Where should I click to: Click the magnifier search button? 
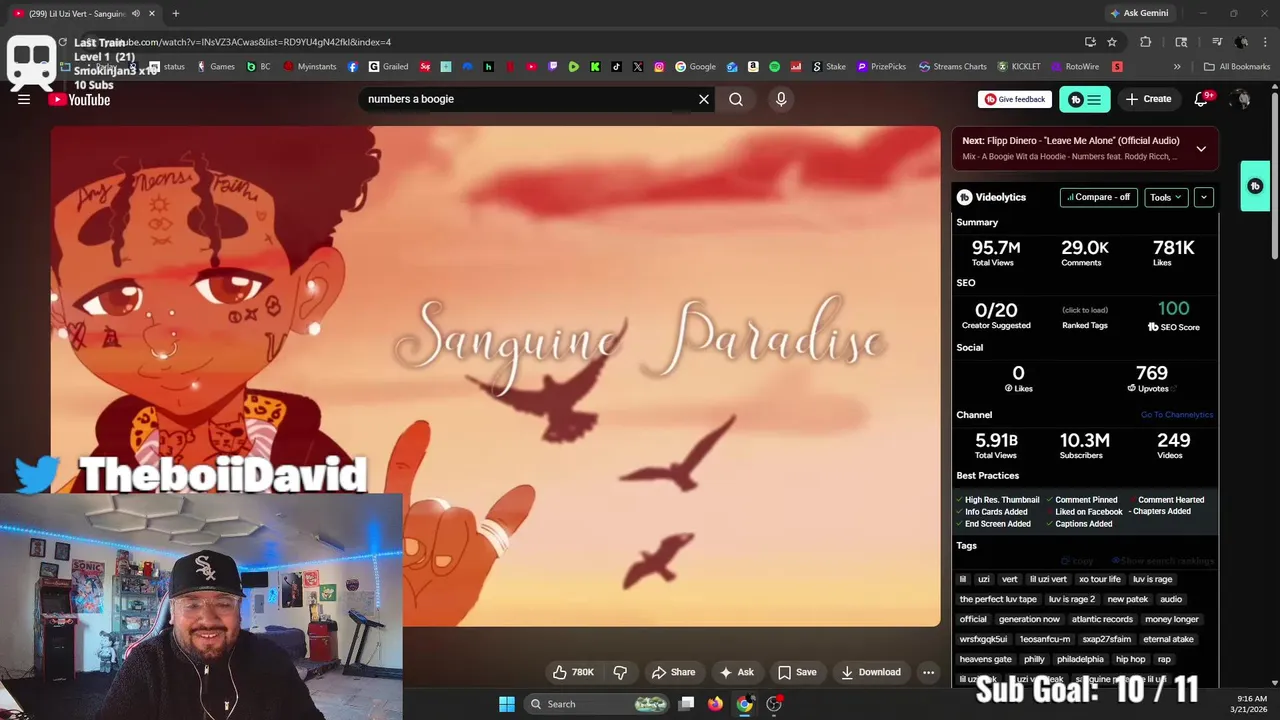point(736,99)
